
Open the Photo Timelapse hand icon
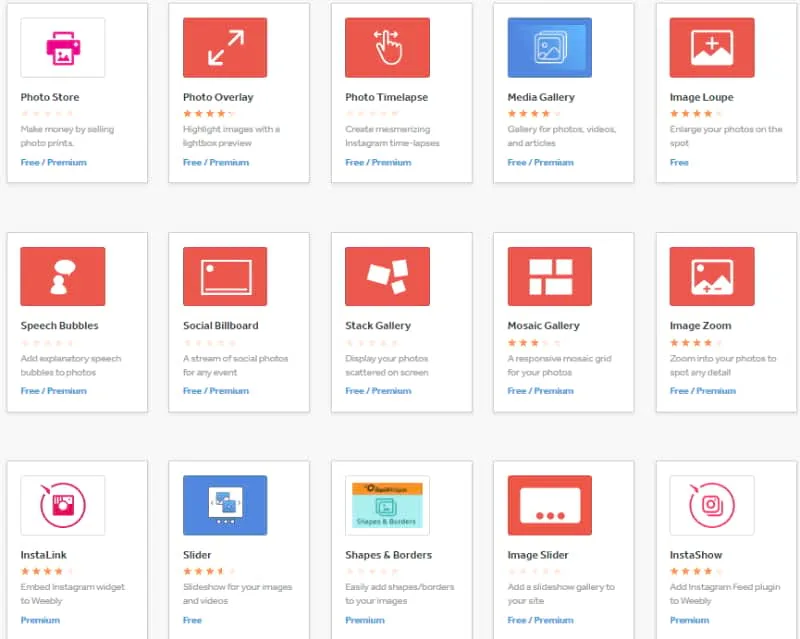pos(387,47)
